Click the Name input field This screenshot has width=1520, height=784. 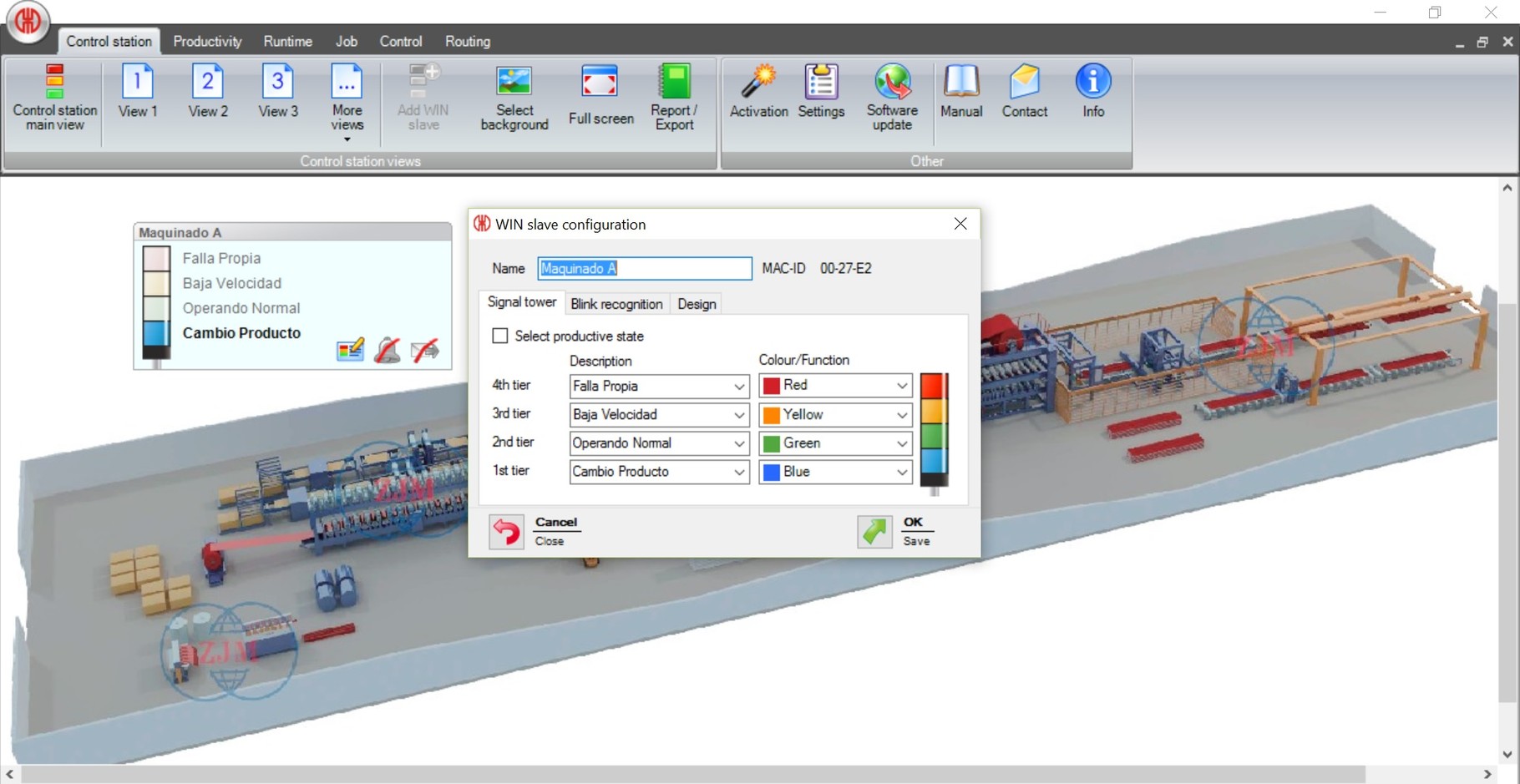pos(644,268)
